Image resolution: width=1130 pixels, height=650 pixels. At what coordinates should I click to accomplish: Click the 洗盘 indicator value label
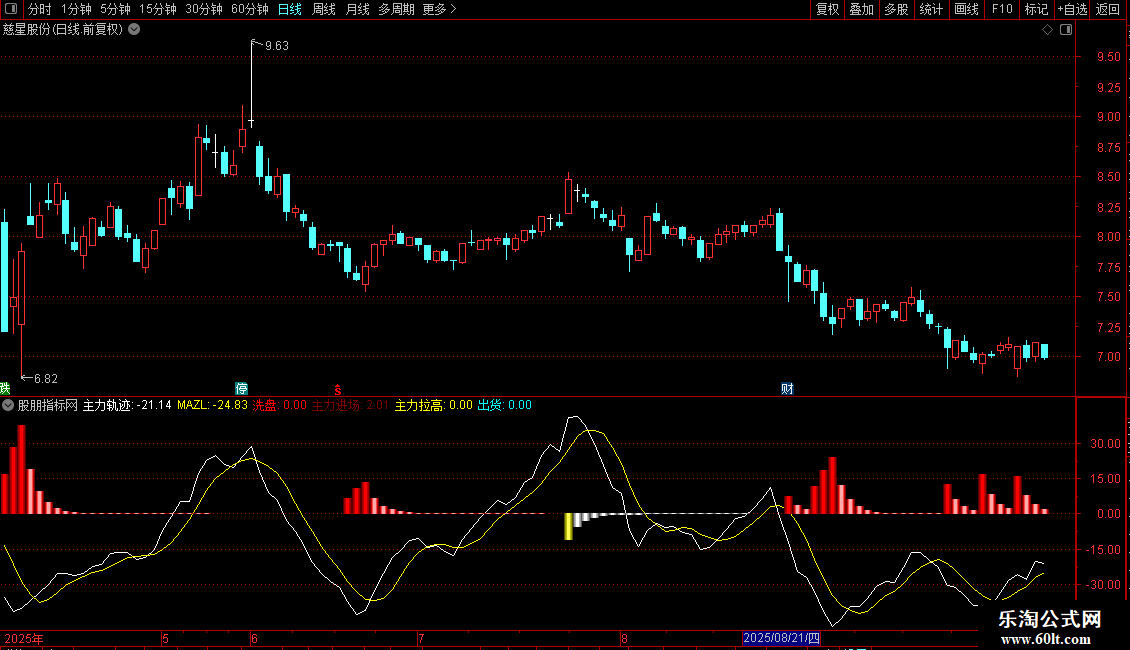click(280, 405)
